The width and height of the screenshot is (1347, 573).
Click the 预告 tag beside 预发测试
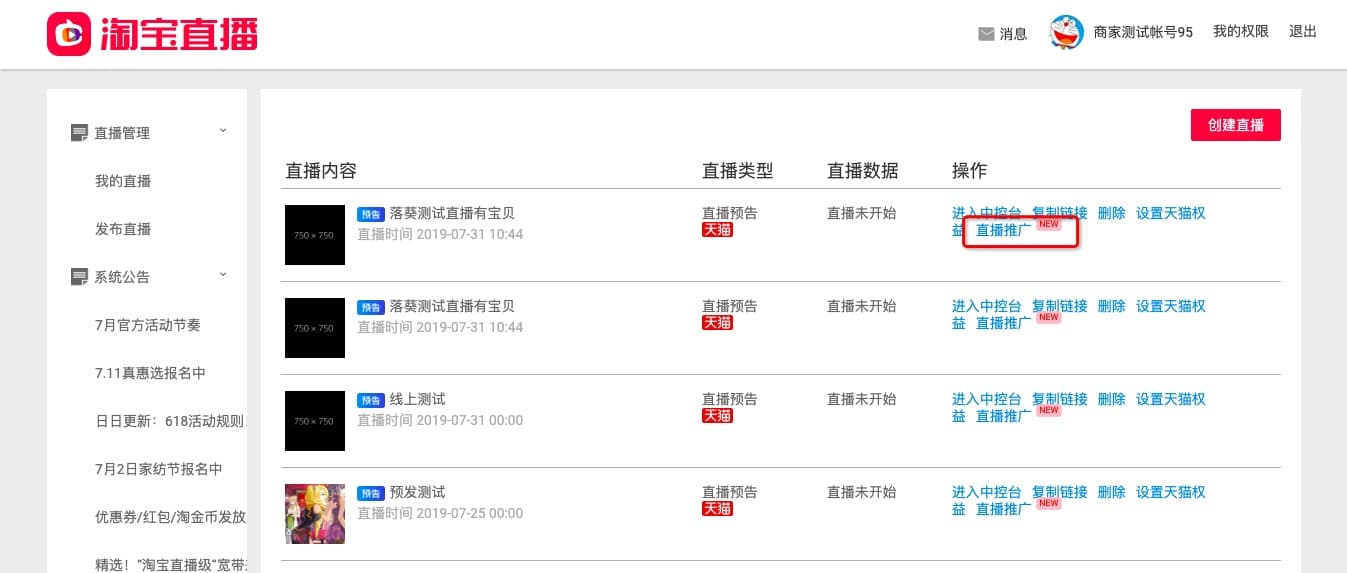pos(371,493)
